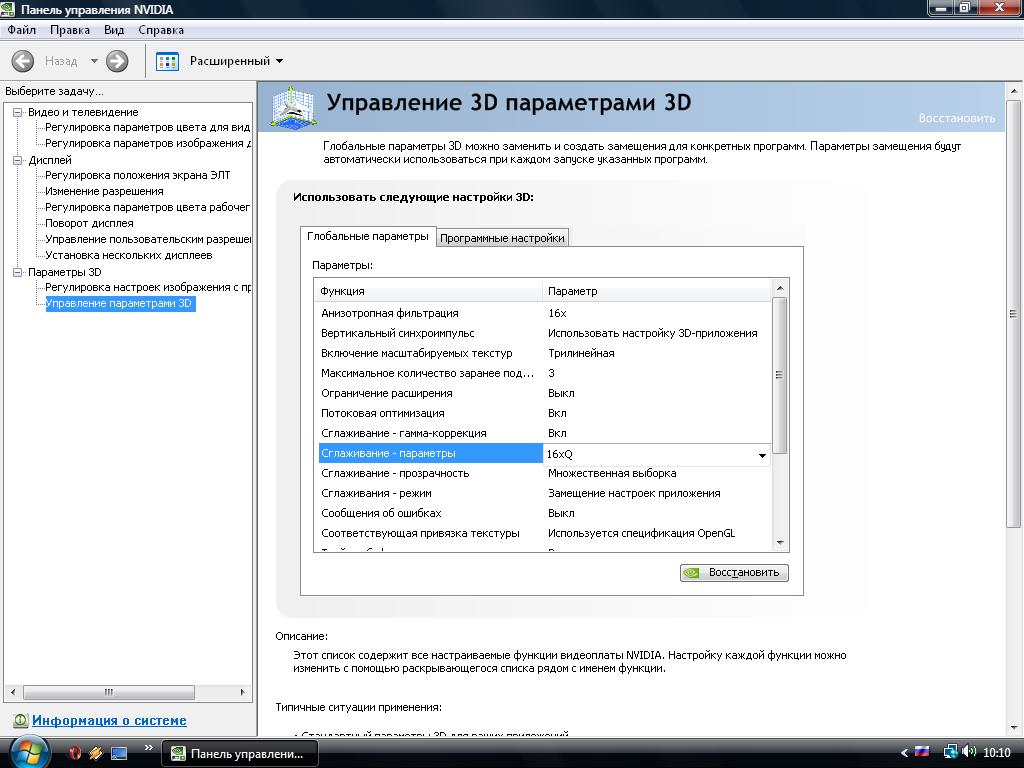Click Панель управления taskbar button
The image size is (1024, 768).
coord(240,754)
